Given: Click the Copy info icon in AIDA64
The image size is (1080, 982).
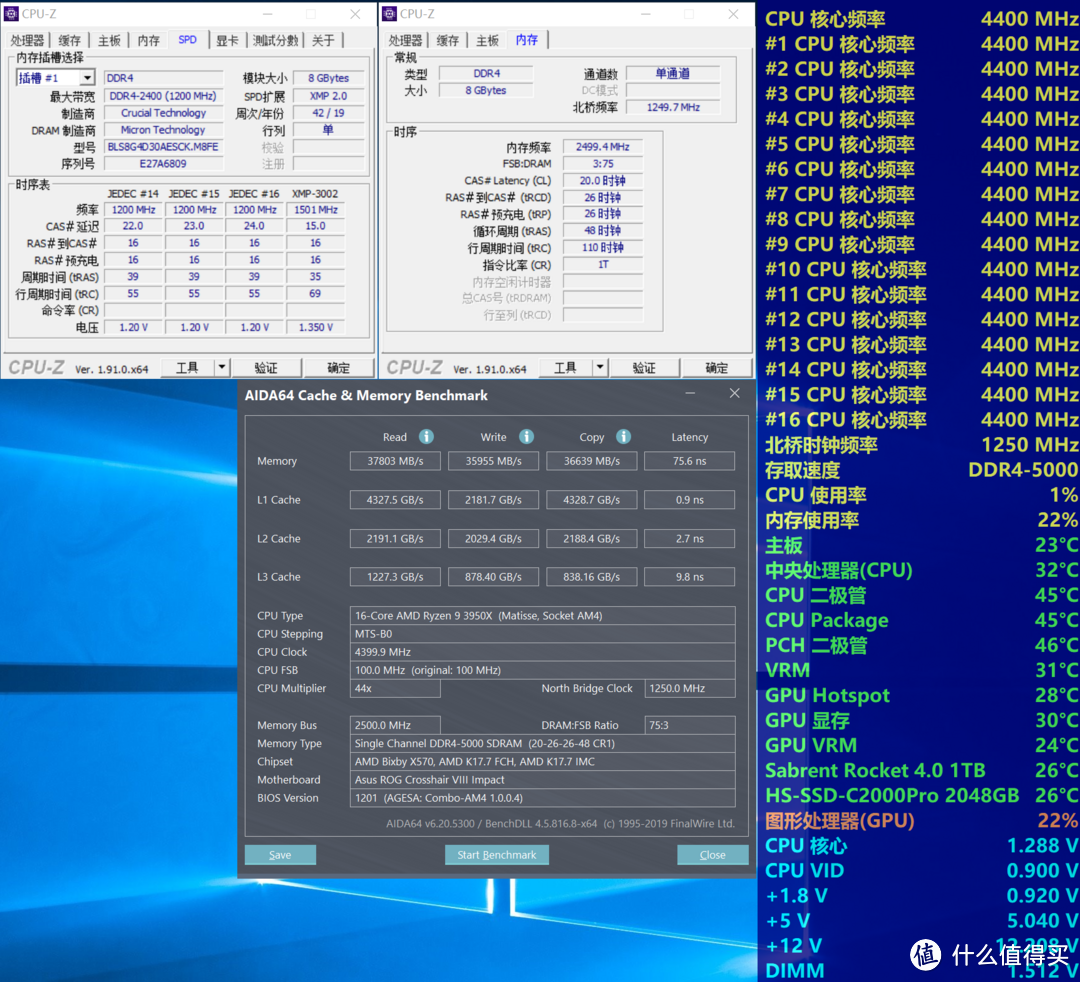Looking at the screenshot, I should click(x=623, y=437).
